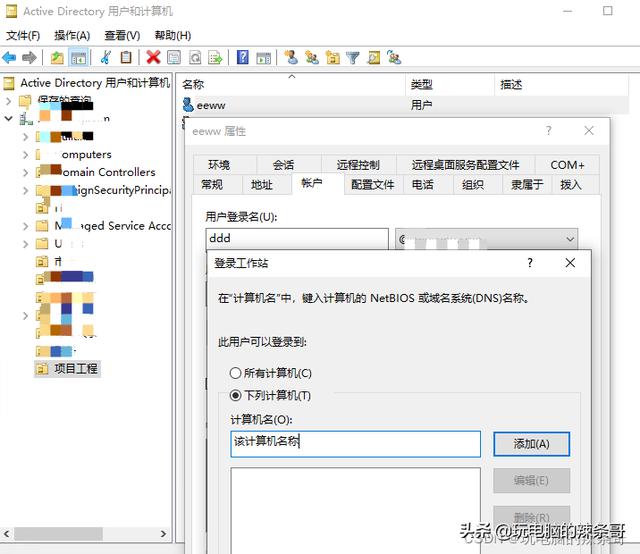The image size is (640, 554).
Task: Click the Find objects toolbar icon
Action: tap(373, 58)
